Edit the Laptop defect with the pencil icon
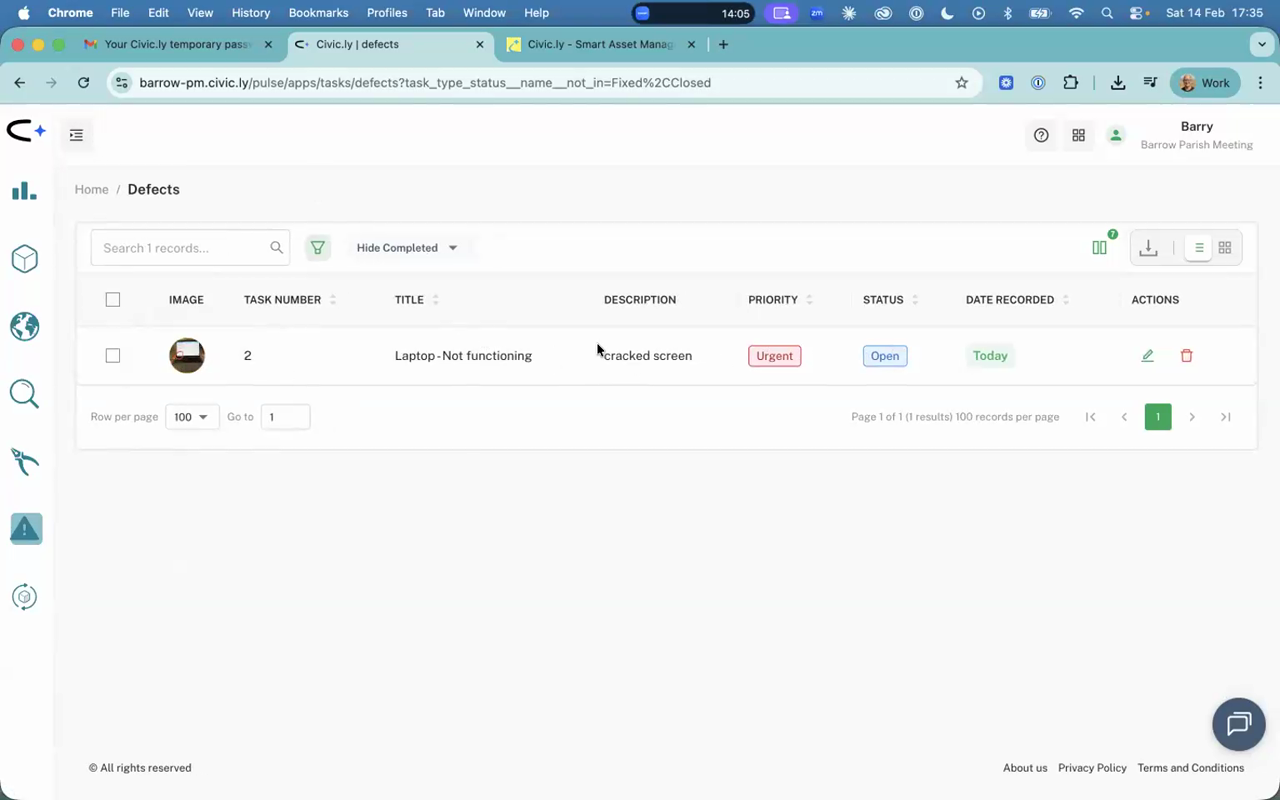 (1147, 355)
